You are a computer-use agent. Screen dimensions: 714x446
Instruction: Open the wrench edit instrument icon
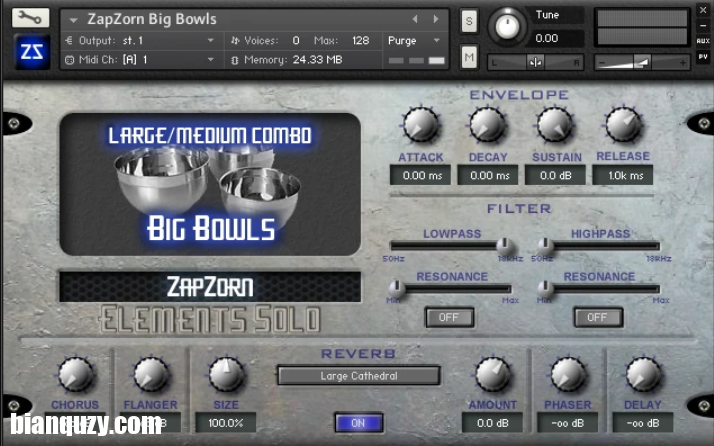pyautogui.click(x=31, y=18)
